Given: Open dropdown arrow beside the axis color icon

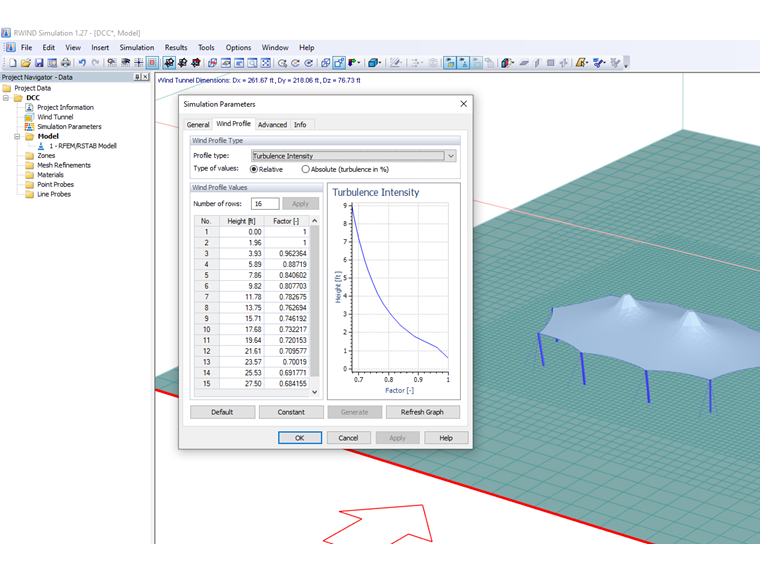Looking at the screenshot, I should click(359, 63).
